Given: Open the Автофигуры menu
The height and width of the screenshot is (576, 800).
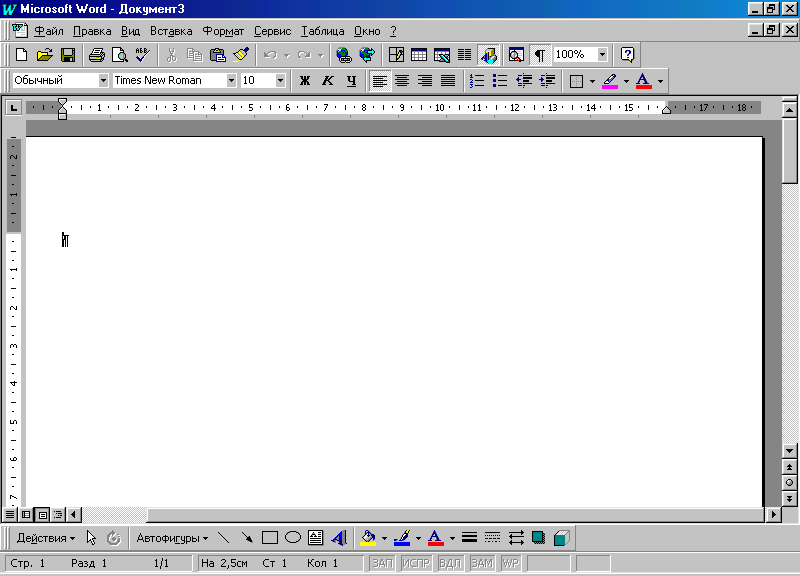Looking at the screenshot, I should [172, 538].
